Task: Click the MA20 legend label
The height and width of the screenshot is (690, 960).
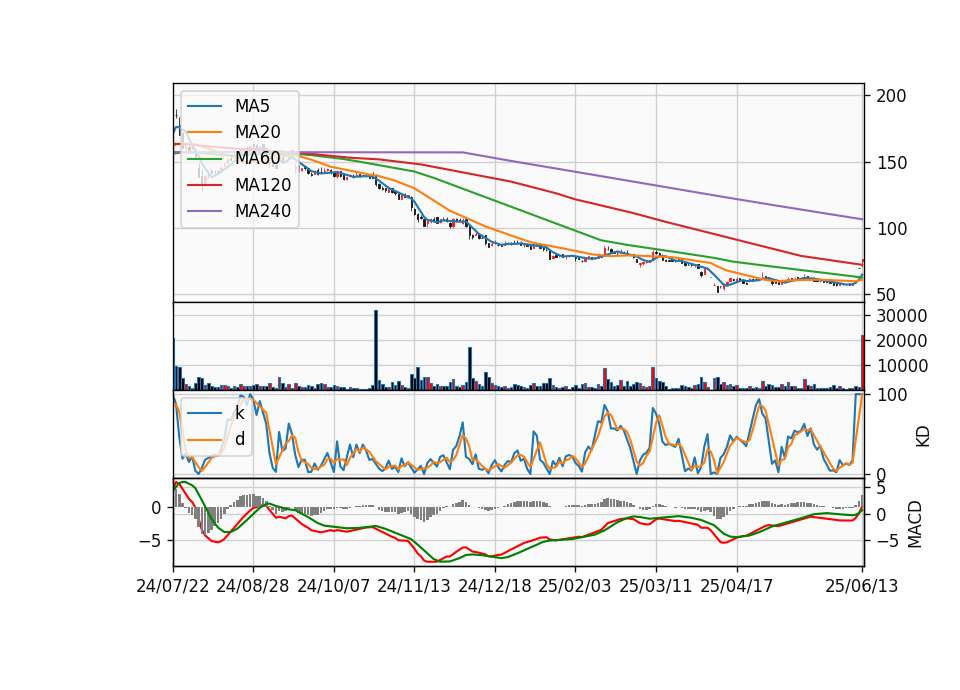Action: tap(257, 132)
